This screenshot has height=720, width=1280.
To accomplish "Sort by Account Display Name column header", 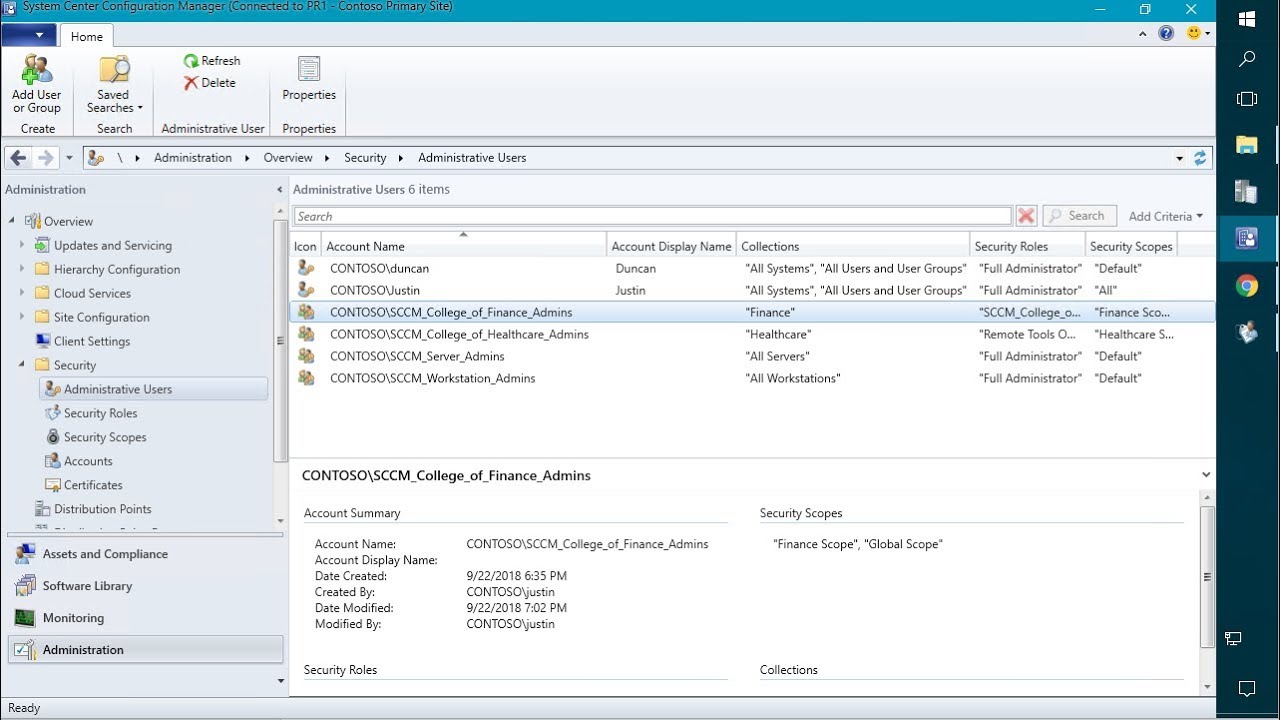I will (x=671, y=246).
